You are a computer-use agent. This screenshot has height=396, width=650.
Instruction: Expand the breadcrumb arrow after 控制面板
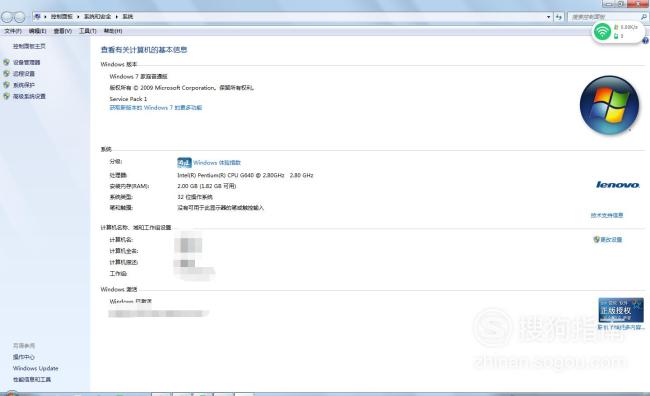coord(78,17)
